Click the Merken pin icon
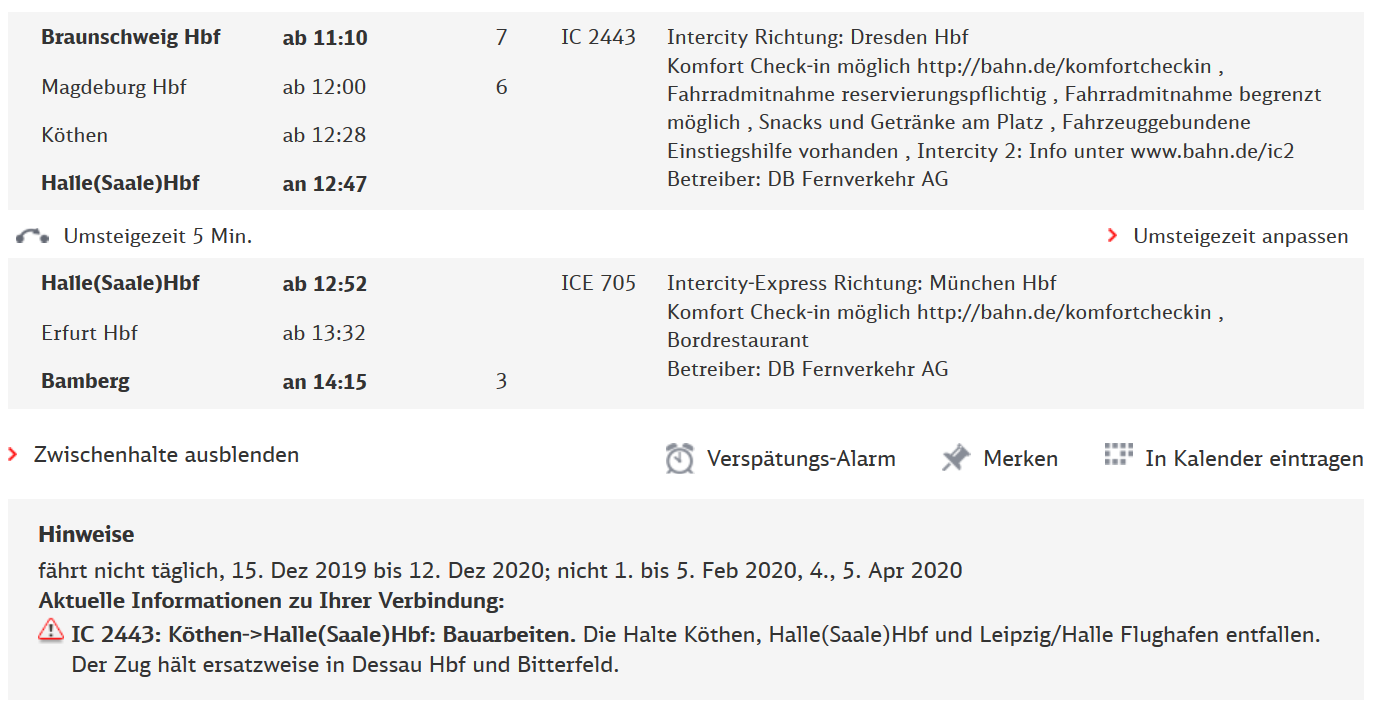The height and width of the screenshot is (711, 1373). (x=955, y=457)
